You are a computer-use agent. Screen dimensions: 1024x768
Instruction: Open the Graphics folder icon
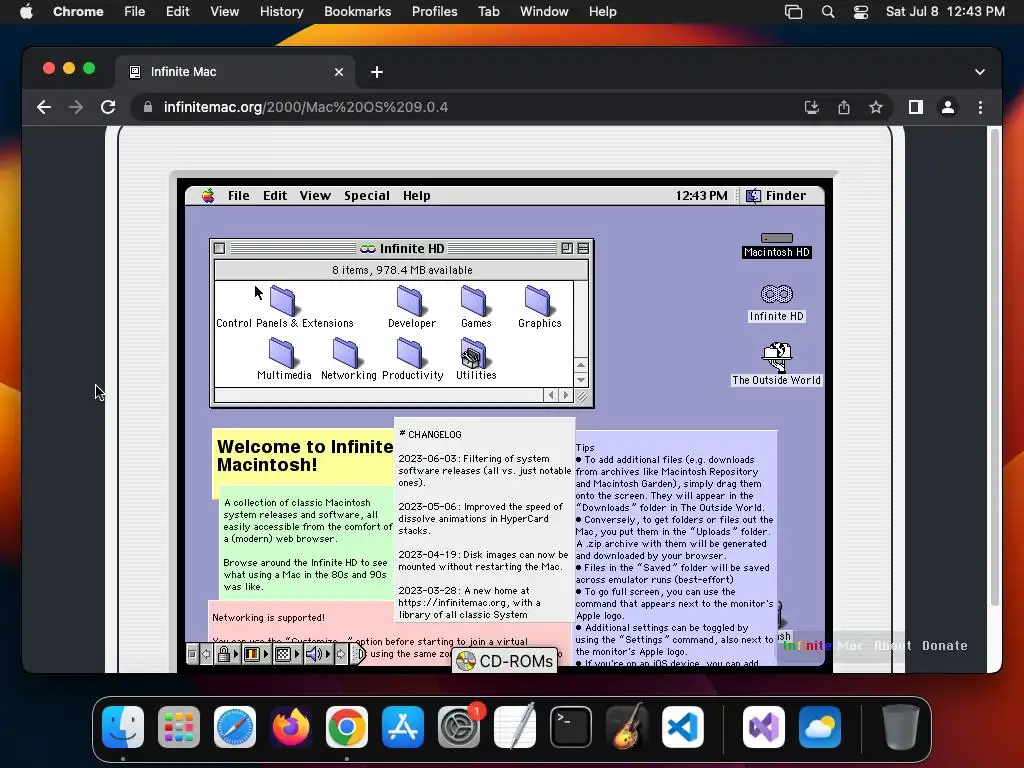coord(538,301)
